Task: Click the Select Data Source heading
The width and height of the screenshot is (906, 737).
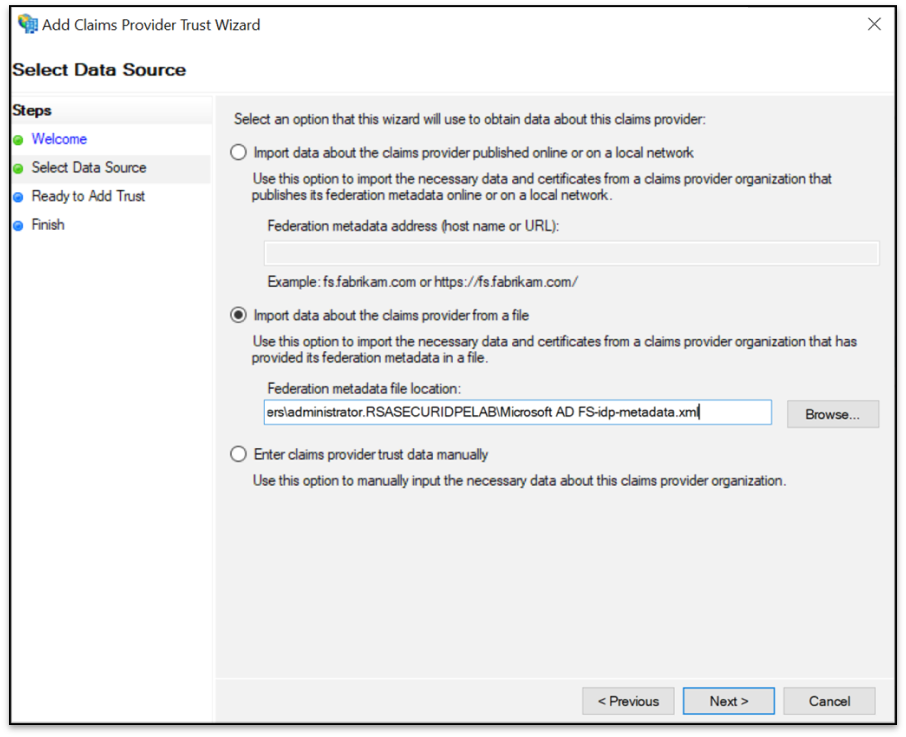Action: [x=99, y=70]
